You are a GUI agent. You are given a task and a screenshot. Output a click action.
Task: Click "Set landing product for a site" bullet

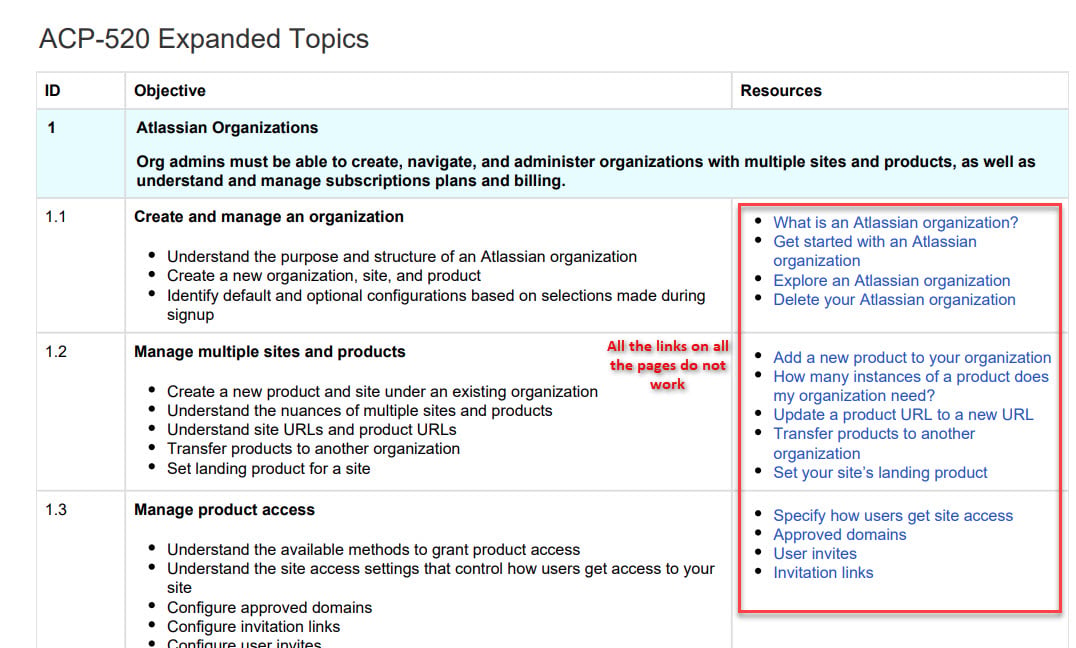(x=268, y=469)
